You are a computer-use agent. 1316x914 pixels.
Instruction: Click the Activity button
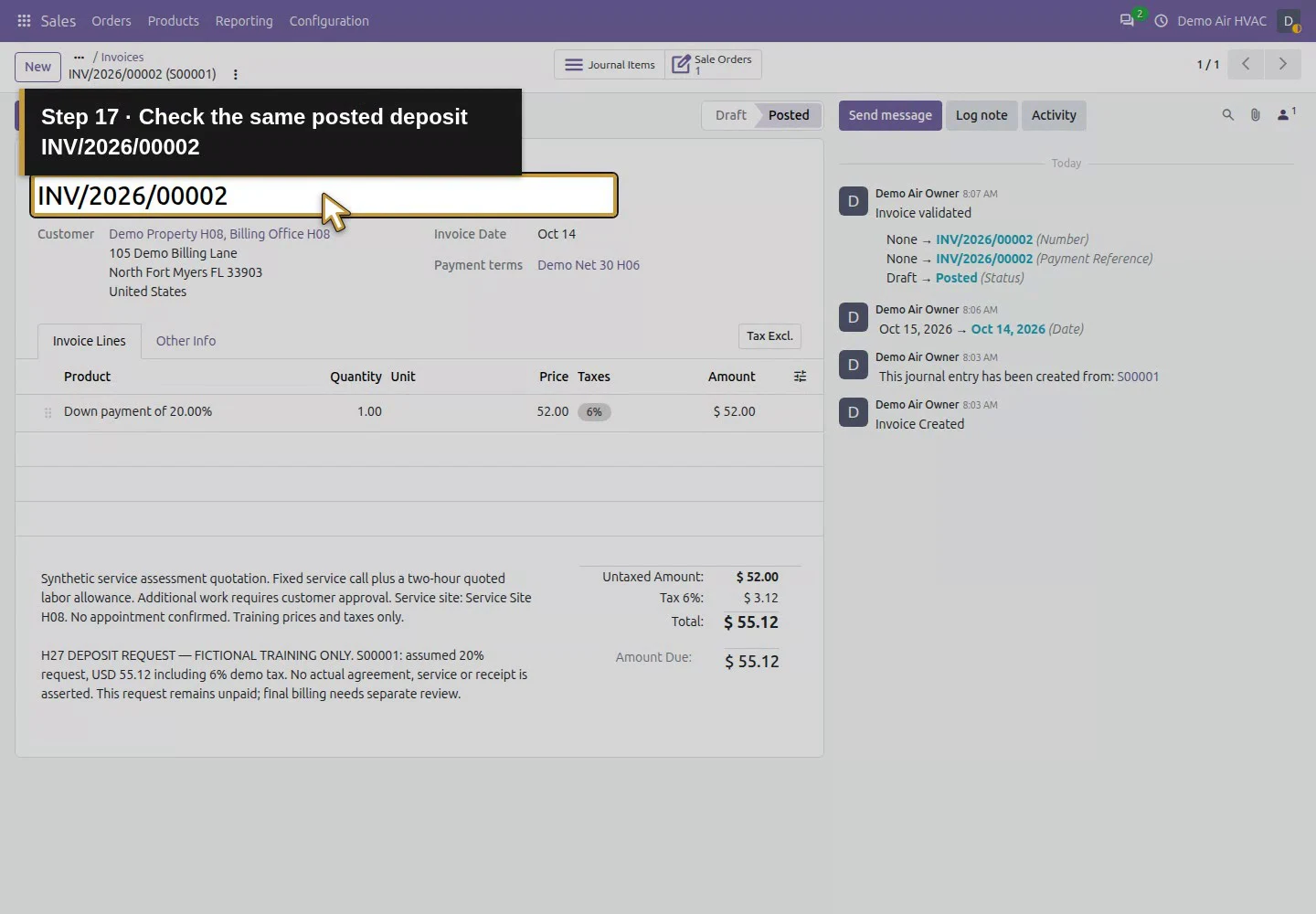tap(1054, 115)
